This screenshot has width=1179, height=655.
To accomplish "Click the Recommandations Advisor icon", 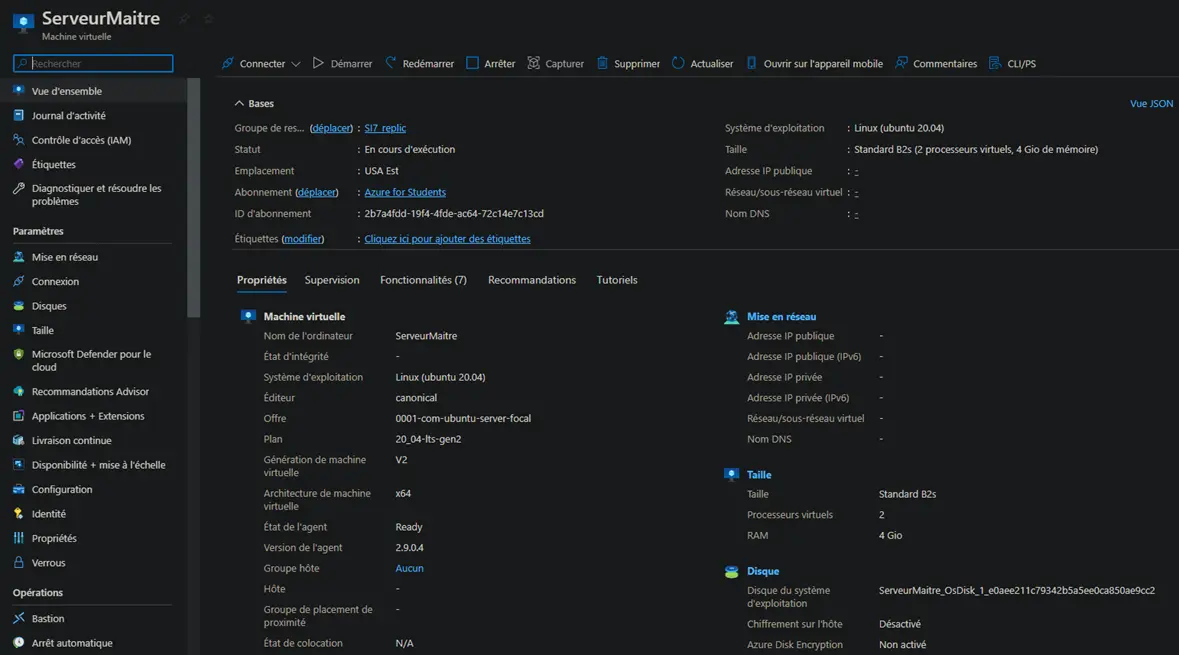I will tap(19, 391).
